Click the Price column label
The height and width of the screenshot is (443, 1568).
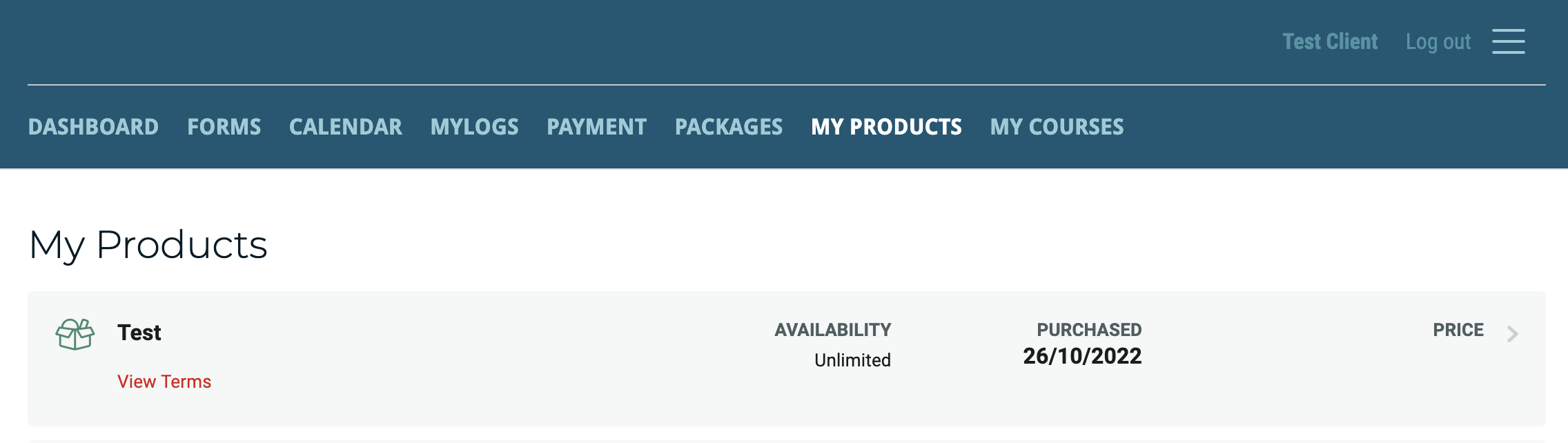(x=1458, y=330)
